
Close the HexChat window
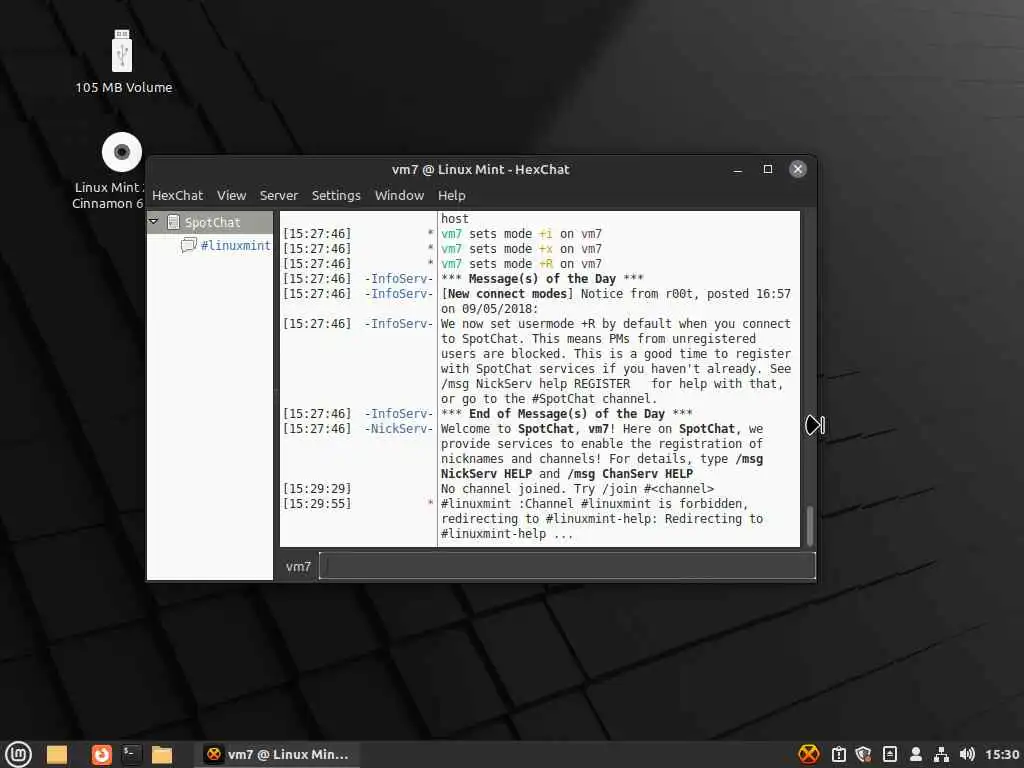pyautogui.click(x=797, y=169)
